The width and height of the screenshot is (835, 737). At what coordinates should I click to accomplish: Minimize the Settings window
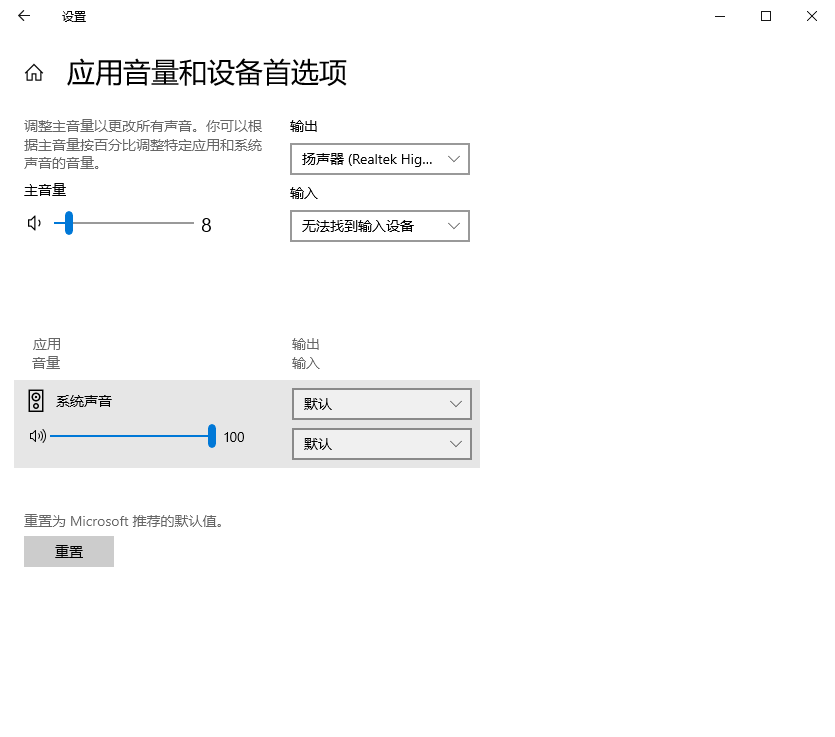point(720,16)
